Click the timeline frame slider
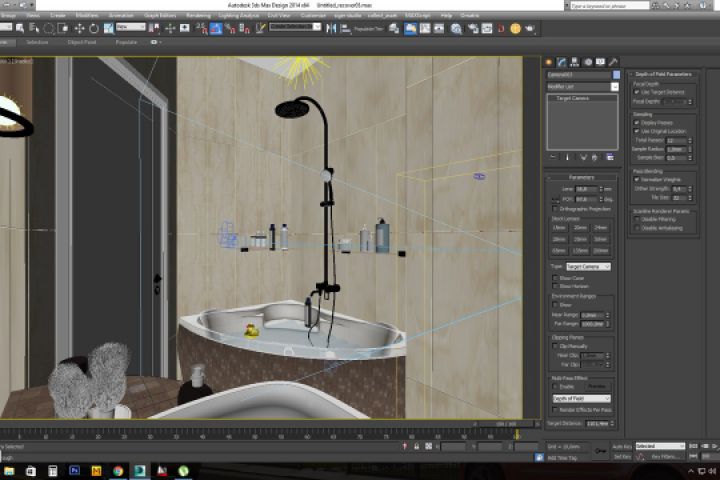This screenshot has width=720, height=480. coord(505,424)
